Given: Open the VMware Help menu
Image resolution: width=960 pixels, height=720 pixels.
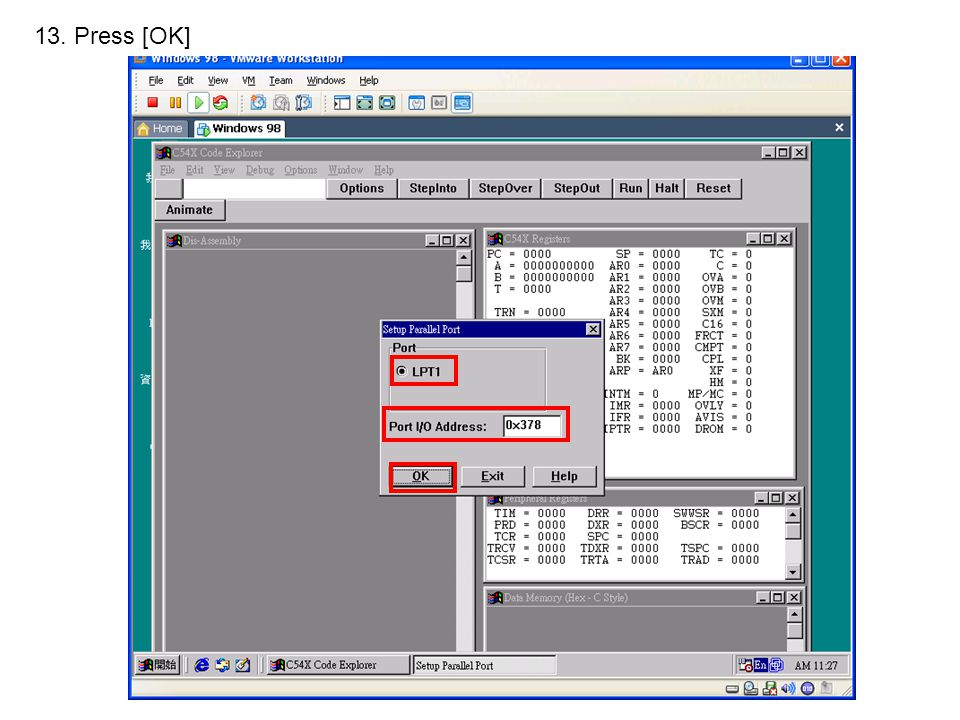Looking at the screenshot, I should [x=369, y=80].
